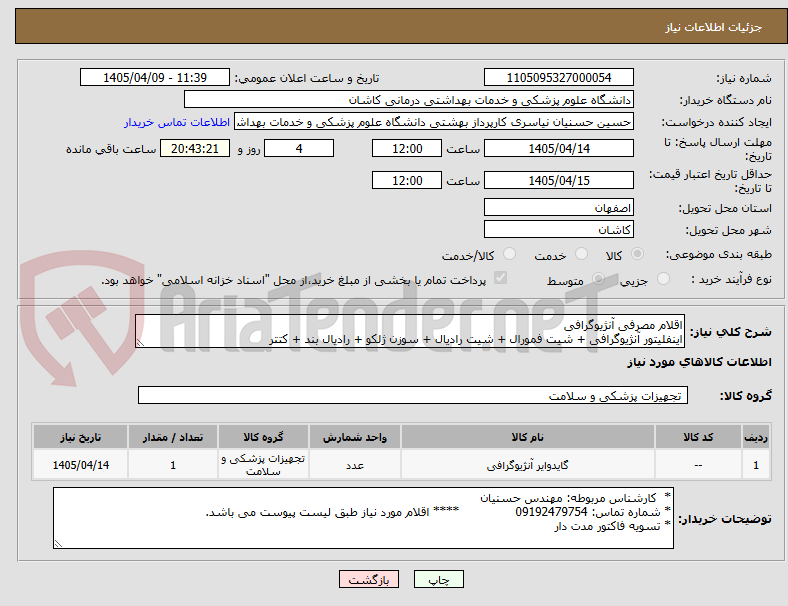
Task: Click the general description text area
Action: tap(410, 331)
